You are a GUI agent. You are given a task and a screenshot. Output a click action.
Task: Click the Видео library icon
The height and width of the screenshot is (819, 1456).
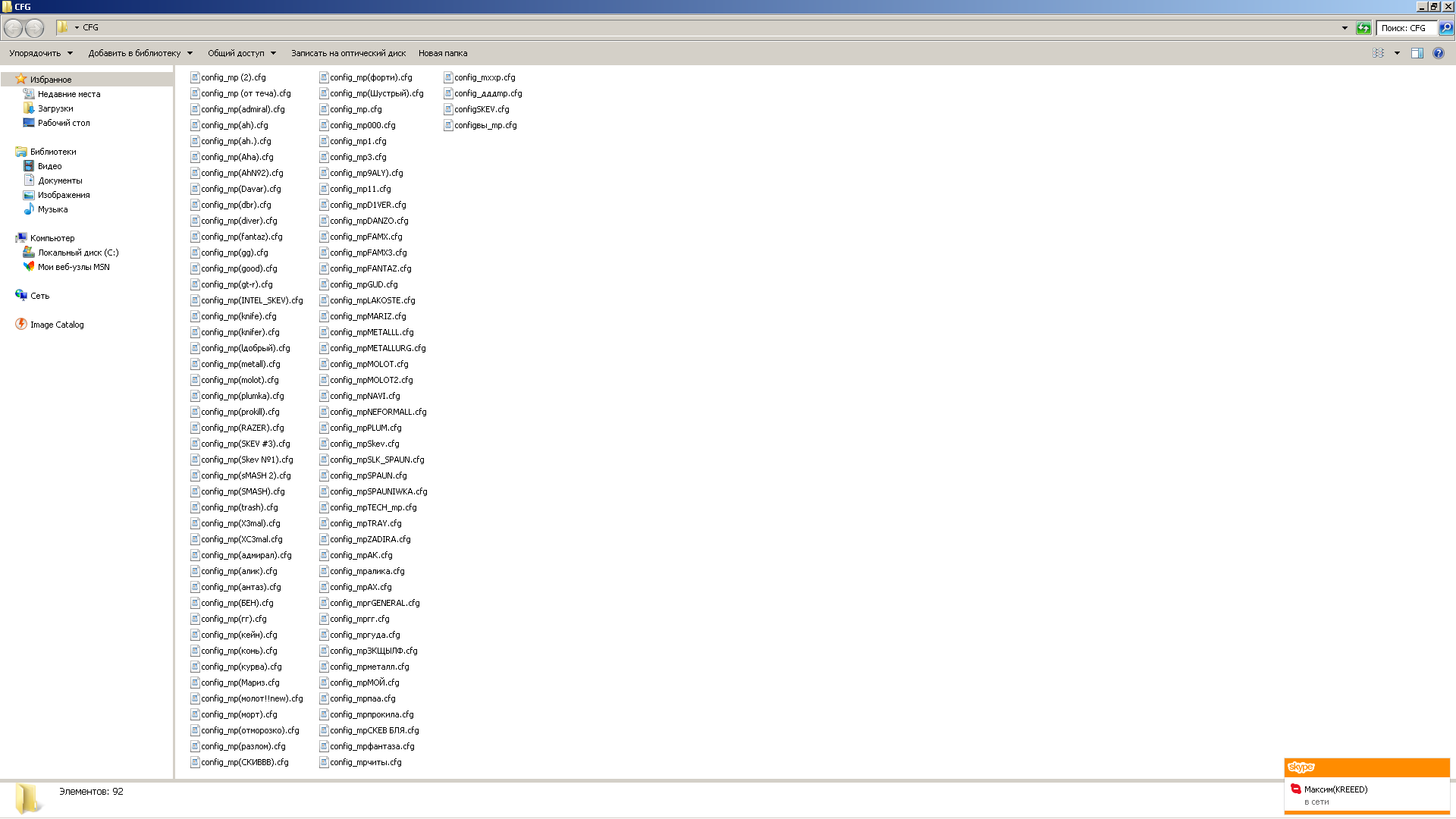(x=29, y=165)
